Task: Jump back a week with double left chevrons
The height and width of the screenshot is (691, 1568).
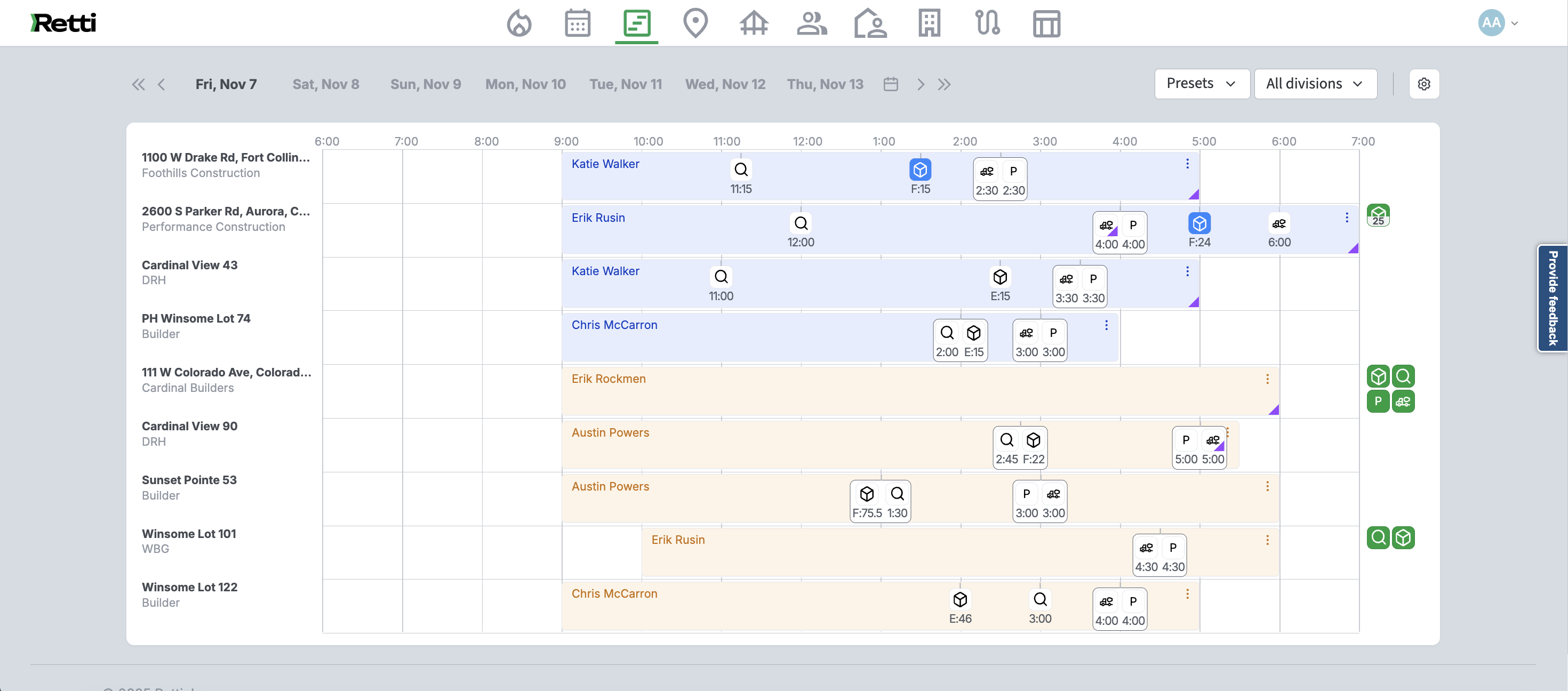Action: pos(138,85)
